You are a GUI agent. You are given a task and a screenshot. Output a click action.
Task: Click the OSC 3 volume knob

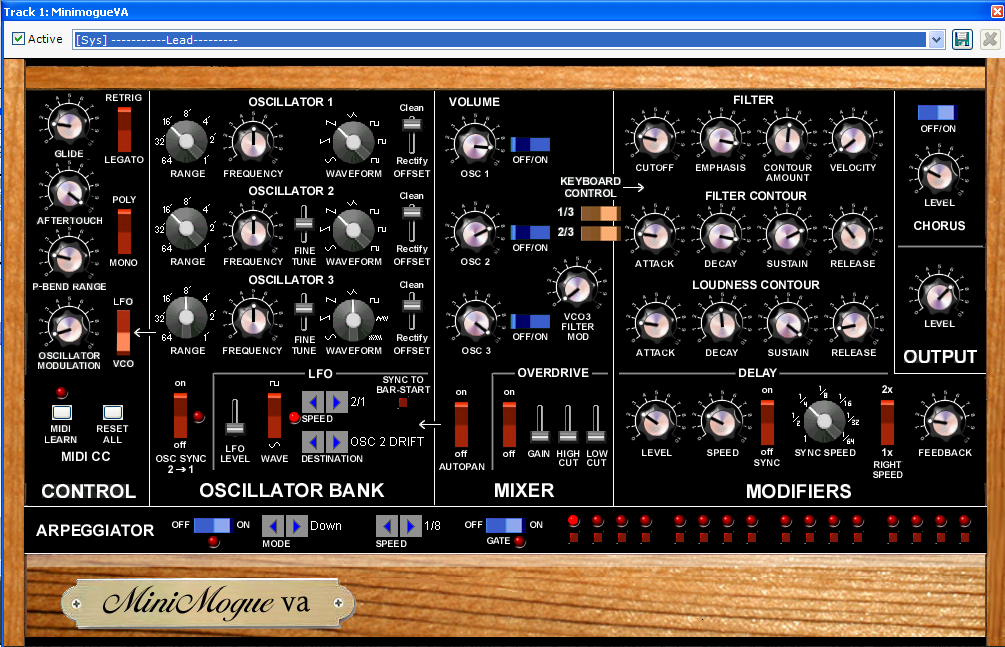click(x=475, y=321)
